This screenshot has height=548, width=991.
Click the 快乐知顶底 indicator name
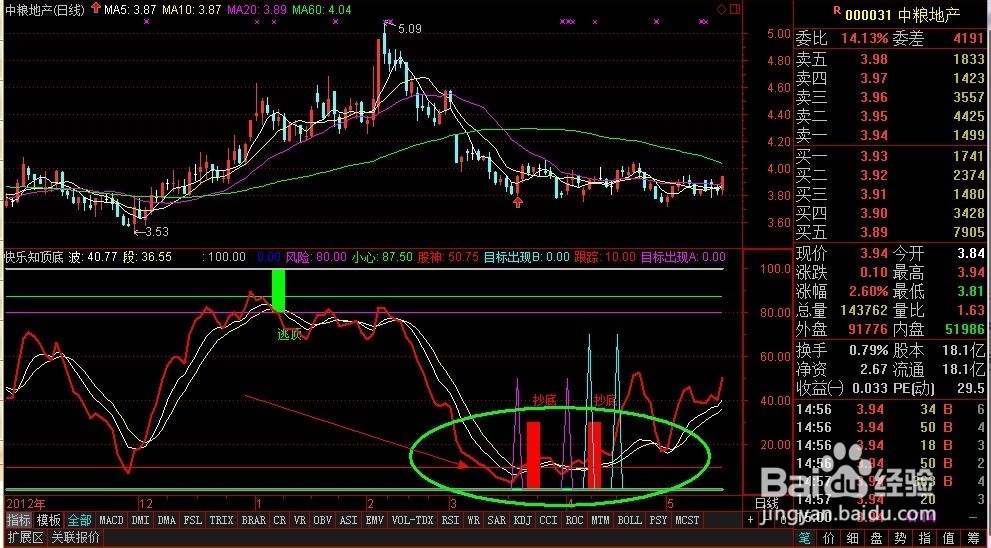click(x=34, y=257)
